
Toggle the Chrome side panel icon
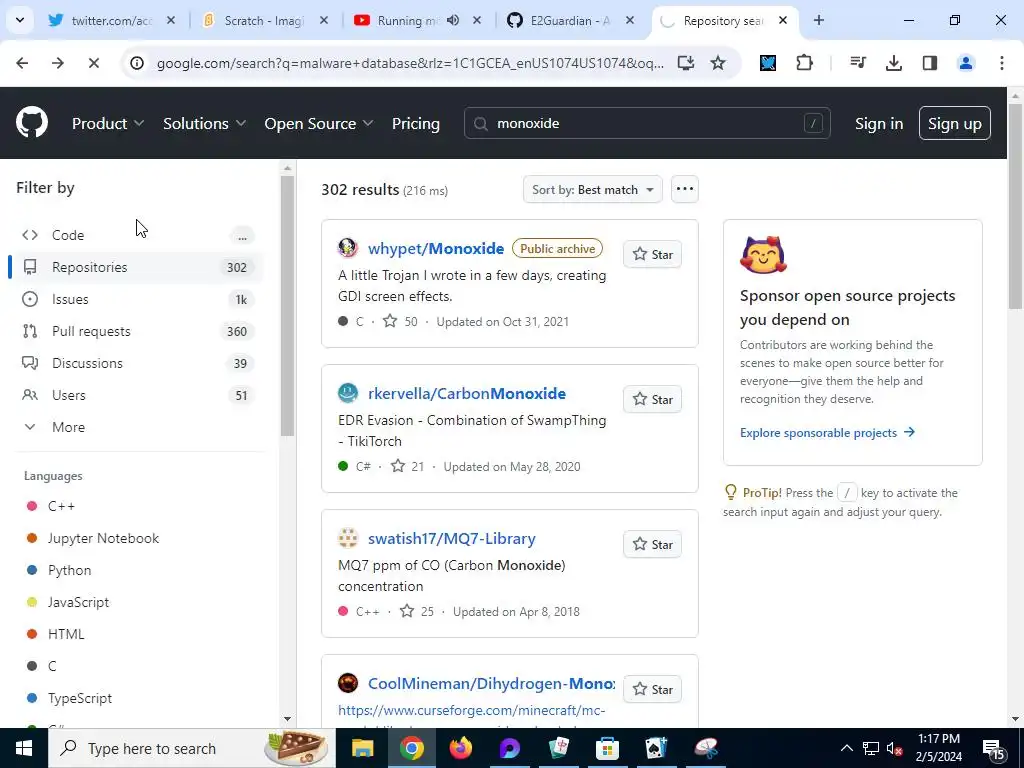coord(929,63)
